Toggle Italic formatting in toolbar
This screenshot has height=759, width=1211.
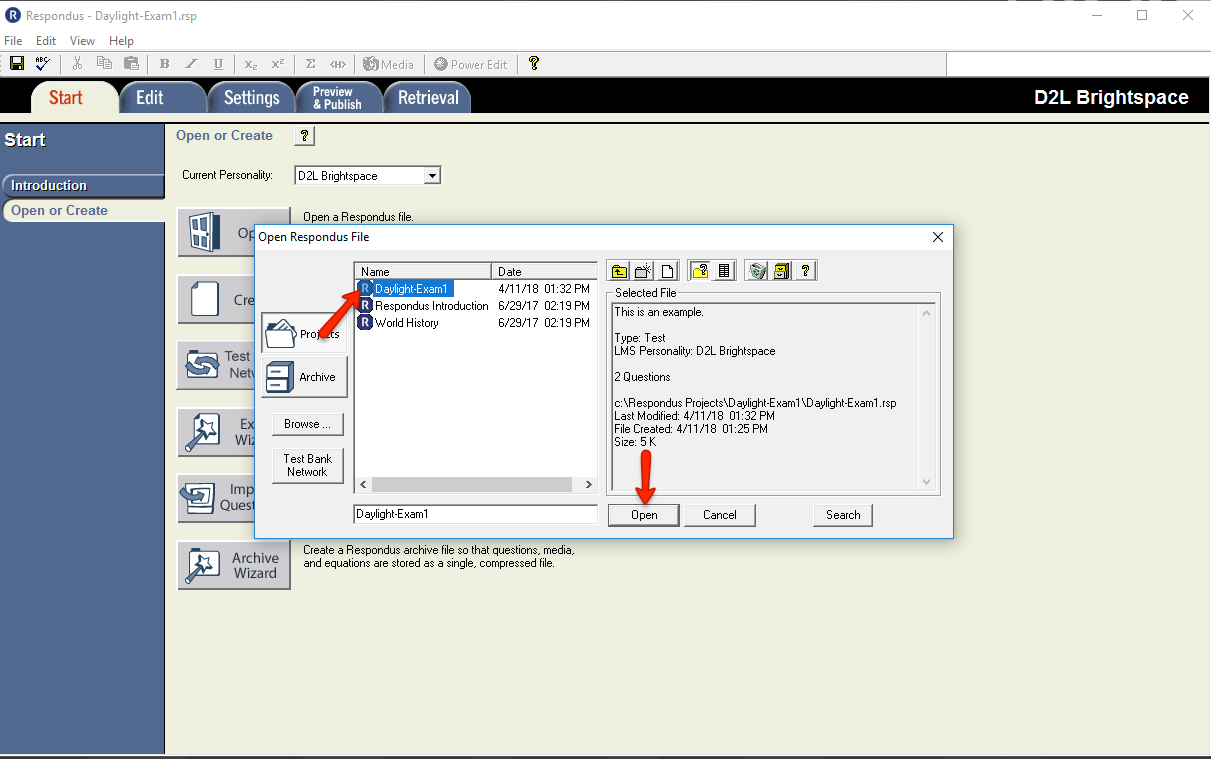coord(192,64)
